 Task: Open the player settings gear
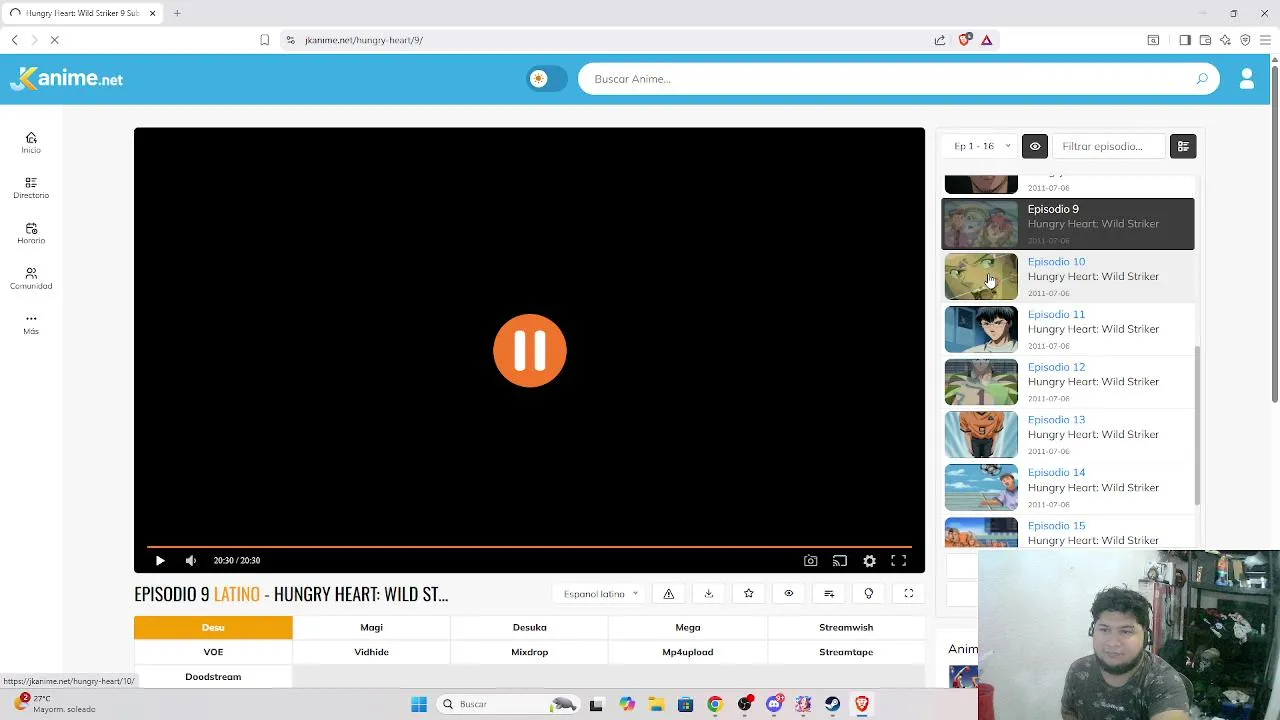click(x=870, y=561)
